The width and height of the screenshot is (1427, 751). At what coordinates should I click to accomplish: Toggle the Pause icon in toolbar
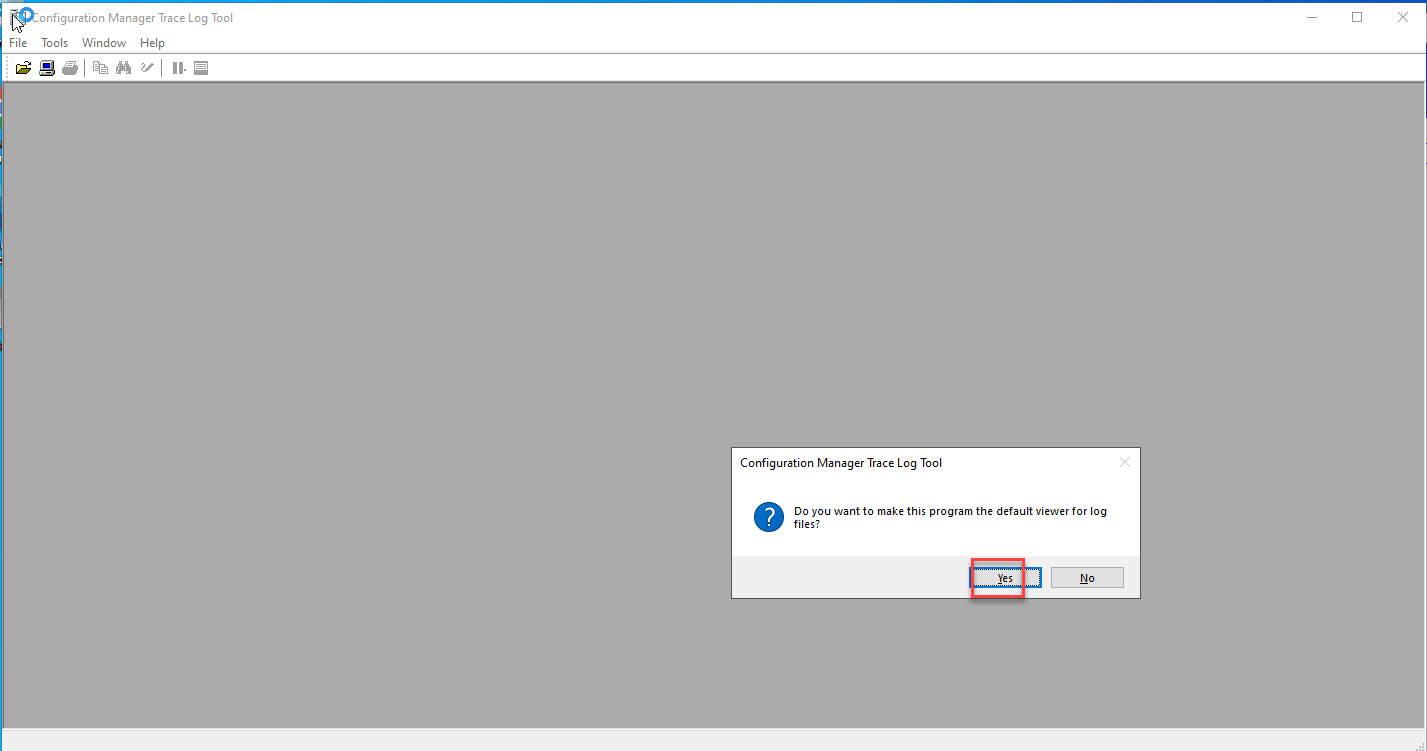click(x=179, y=68)
